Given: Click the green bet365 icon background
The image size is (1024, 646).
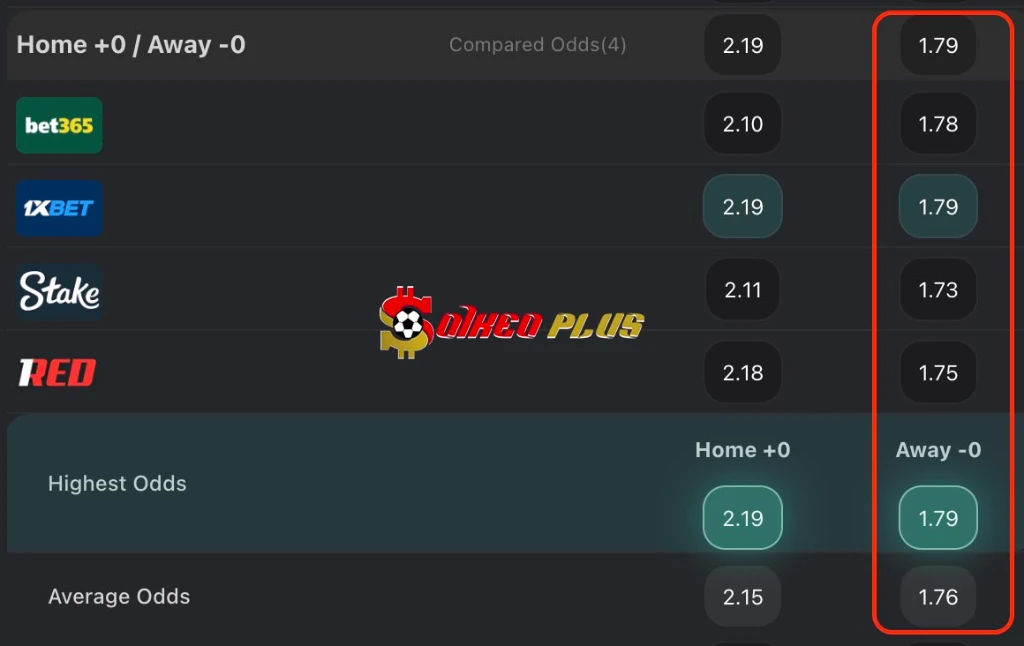Looking at the screenshot, I should 59,126.
